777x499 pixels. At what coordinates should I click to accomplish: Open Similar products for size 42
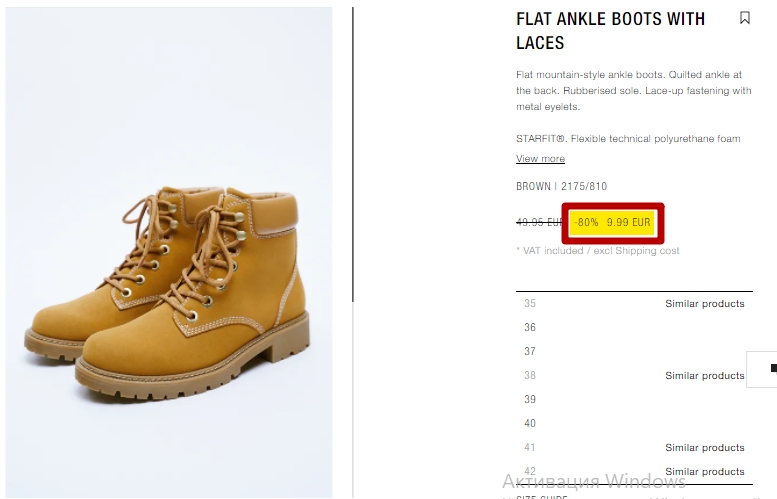(705, 471)
